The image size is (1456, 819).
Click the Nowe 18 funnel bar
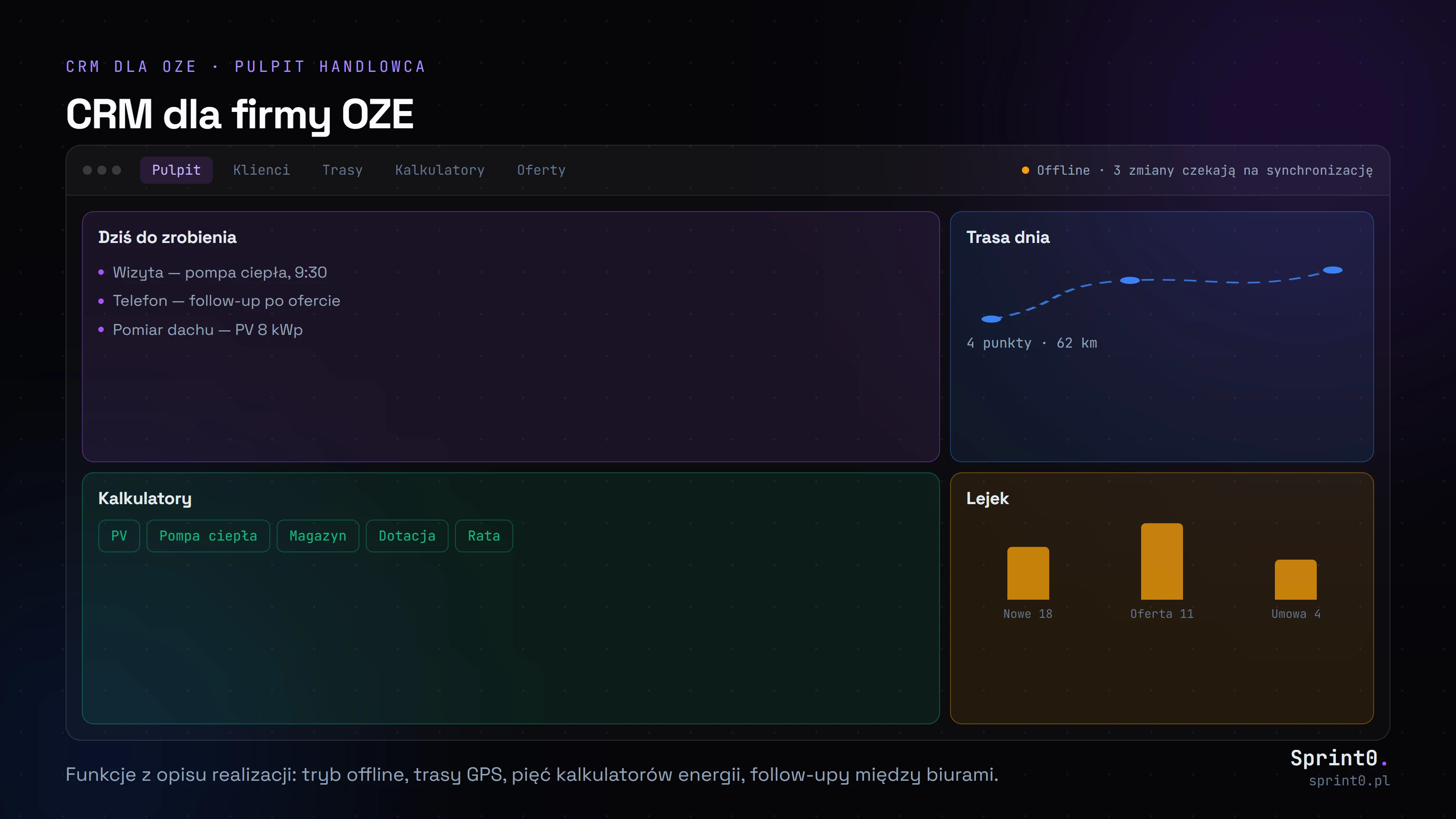1028,573
